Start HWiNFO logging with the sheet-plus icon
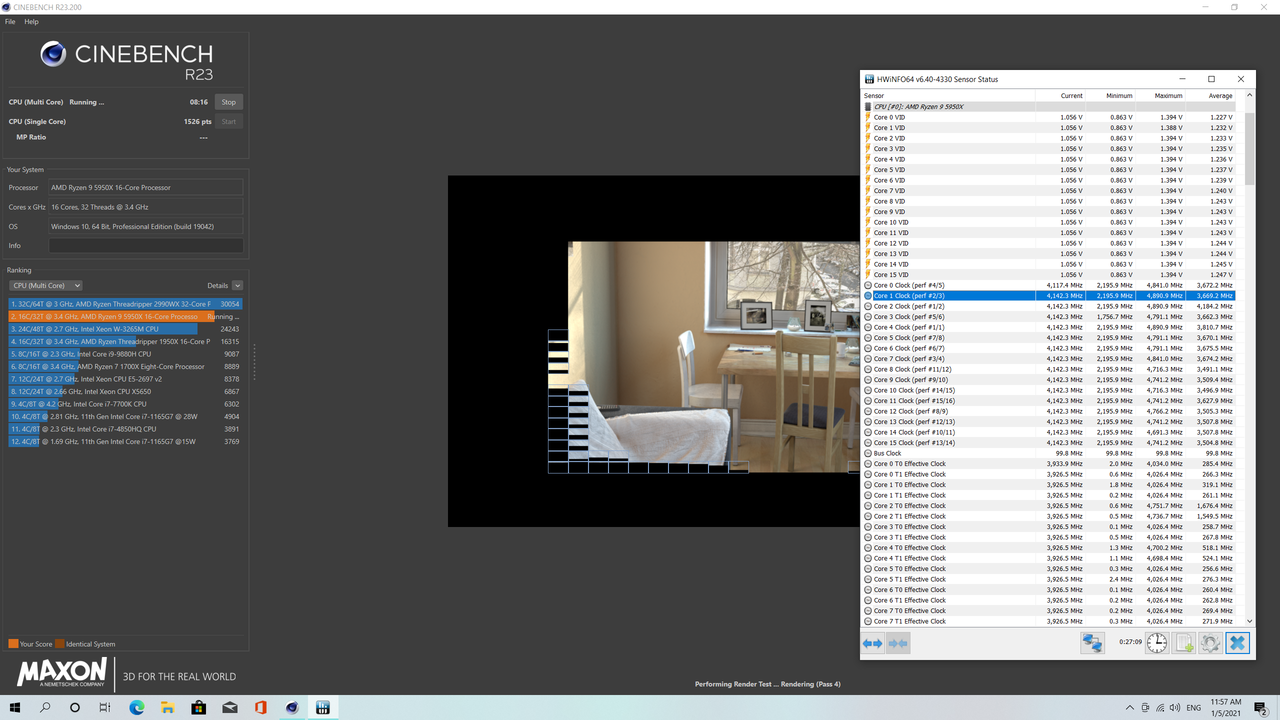This screenshot has height=720, width=1280. (1183, 643)
